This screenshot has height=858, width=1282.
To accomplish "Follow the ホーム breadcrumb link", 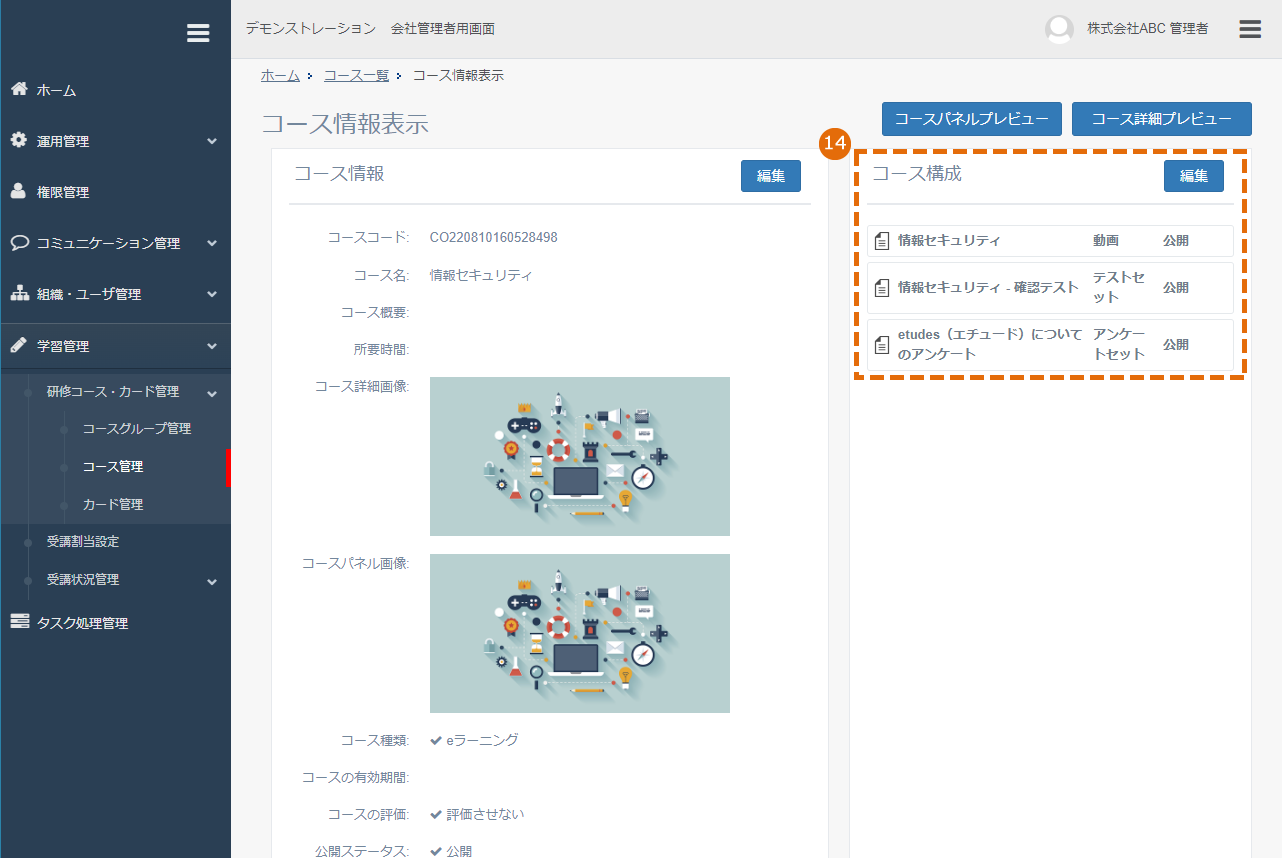I will (280, 75).
